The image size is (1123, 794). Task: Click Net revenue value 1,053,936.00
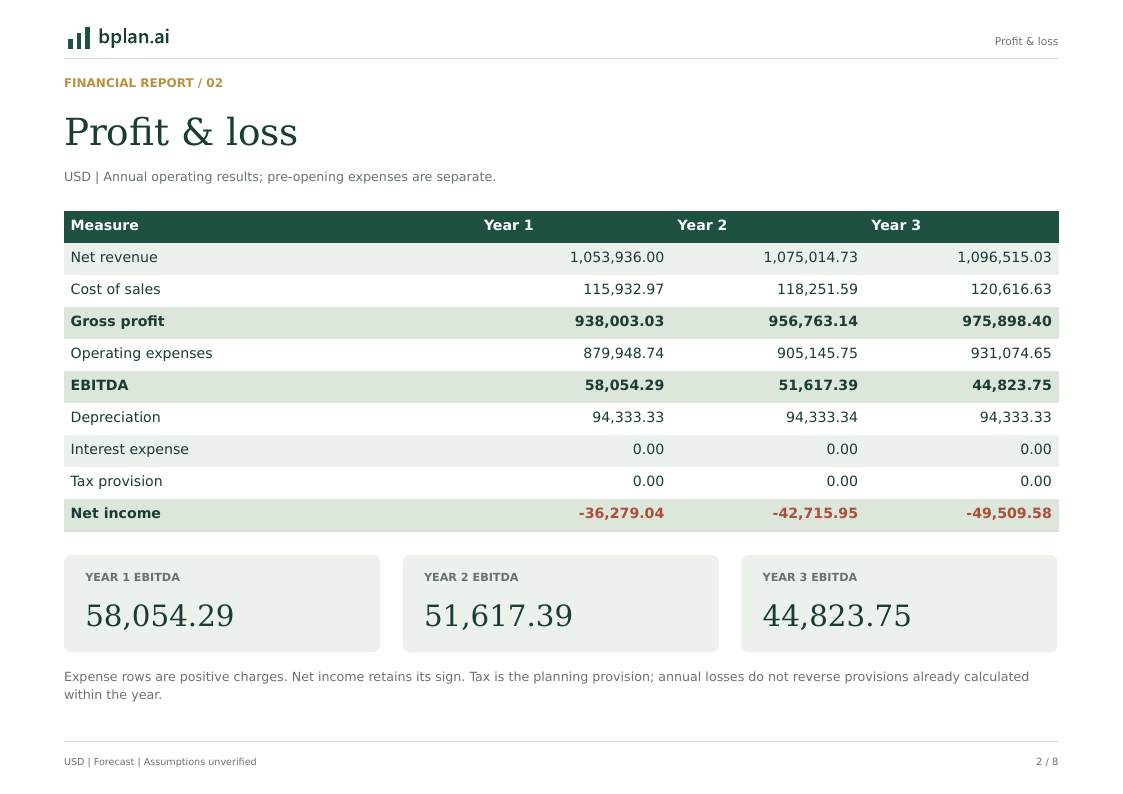[x=617, y=258]
